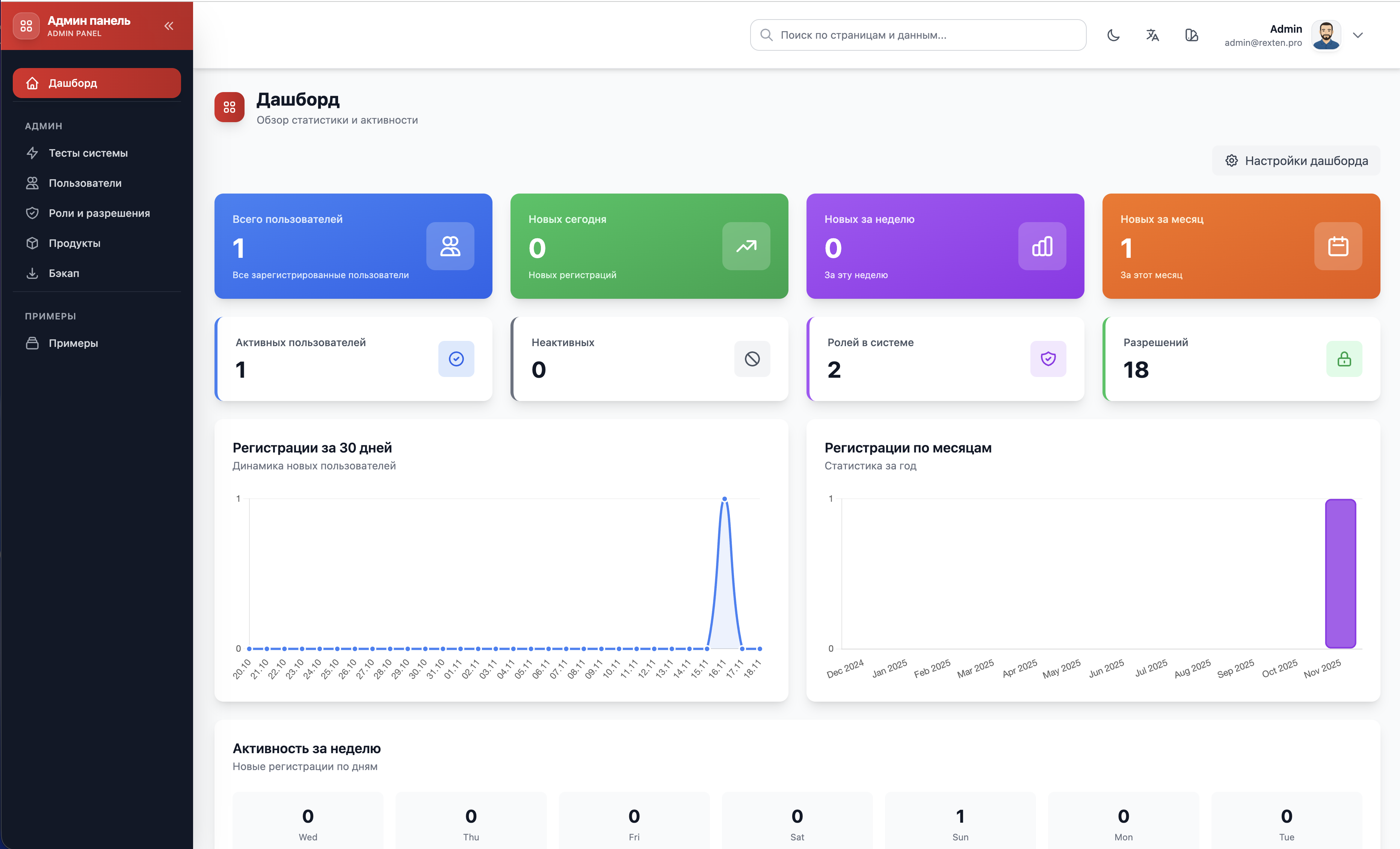This screenshot has width=1400, height=849.
Task: Collapse the sidebar with double-chevron button
Action: [168, 26]
